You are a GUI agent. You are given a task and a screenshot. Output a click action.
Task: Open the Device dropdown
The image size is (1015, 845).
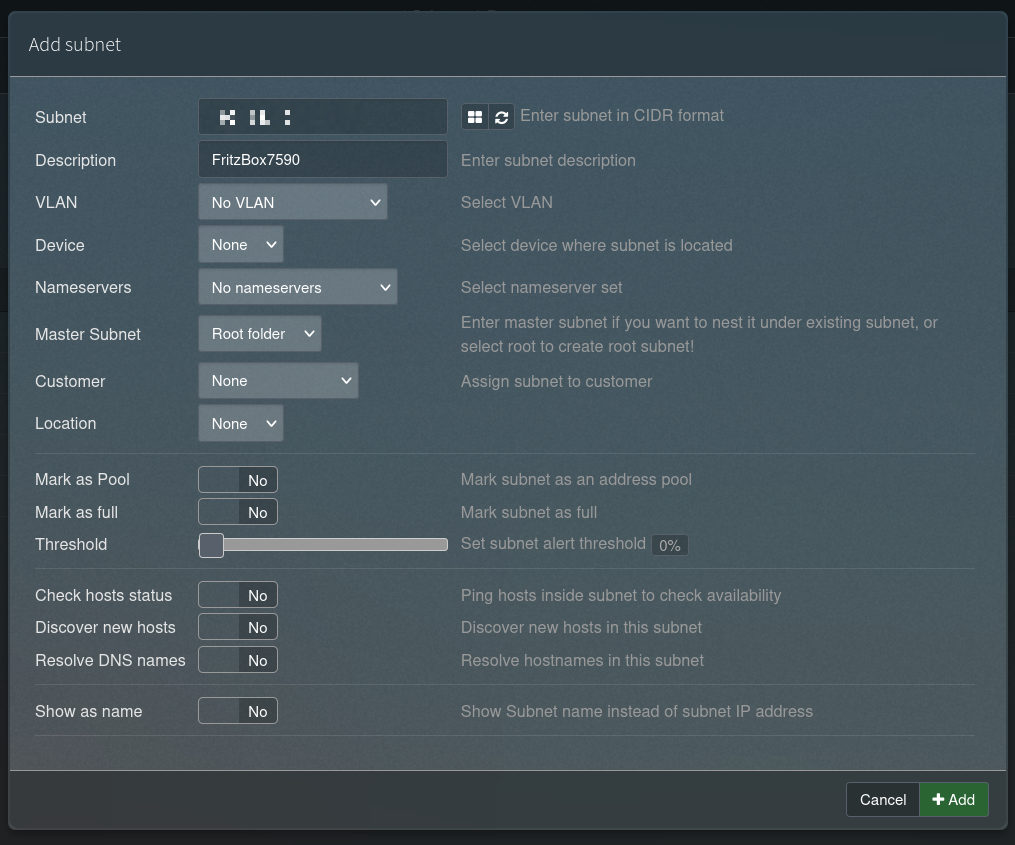tap(241, 245)
